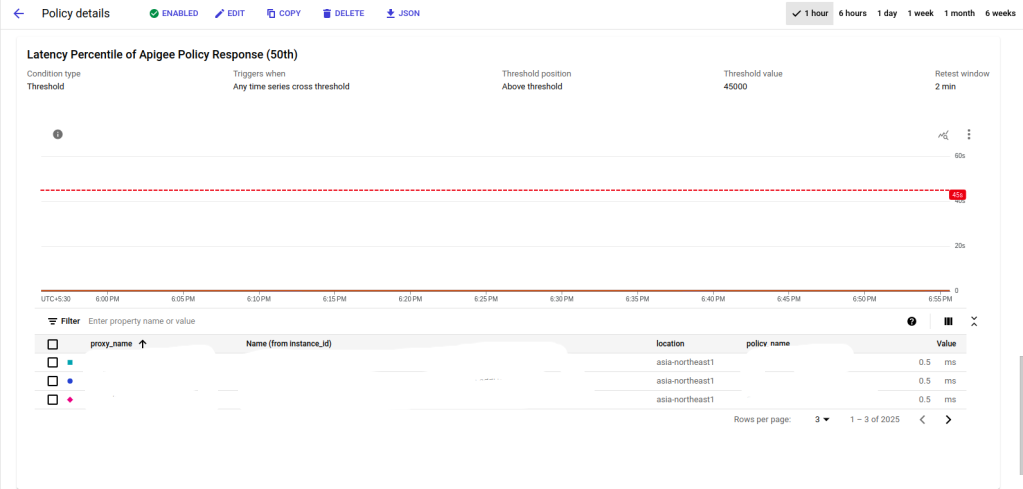Click the Name (from instance_id) column header
Image resolution: width=1023 pixels, height=489 pixels.
tap(289, 344)
